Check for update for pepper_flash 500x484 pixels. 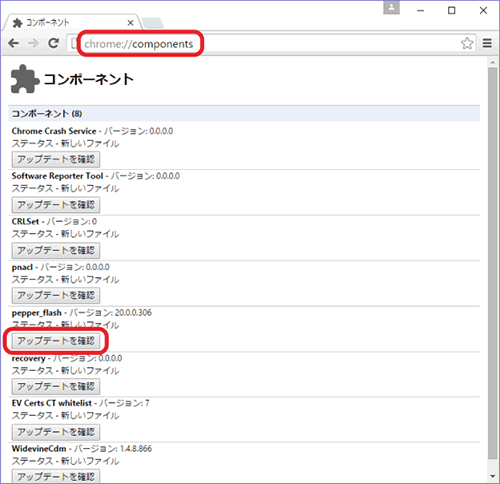point(56,341)
